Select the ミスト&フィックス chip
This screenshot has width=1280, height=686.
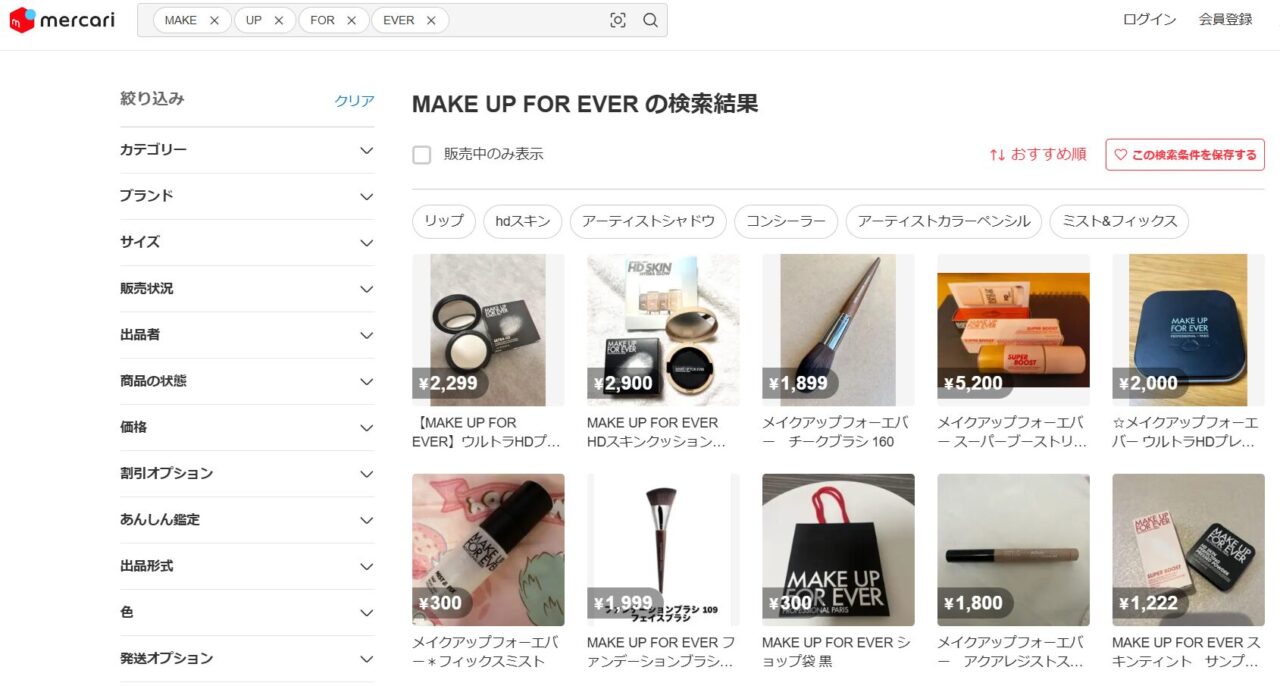tap(1119, 222)
